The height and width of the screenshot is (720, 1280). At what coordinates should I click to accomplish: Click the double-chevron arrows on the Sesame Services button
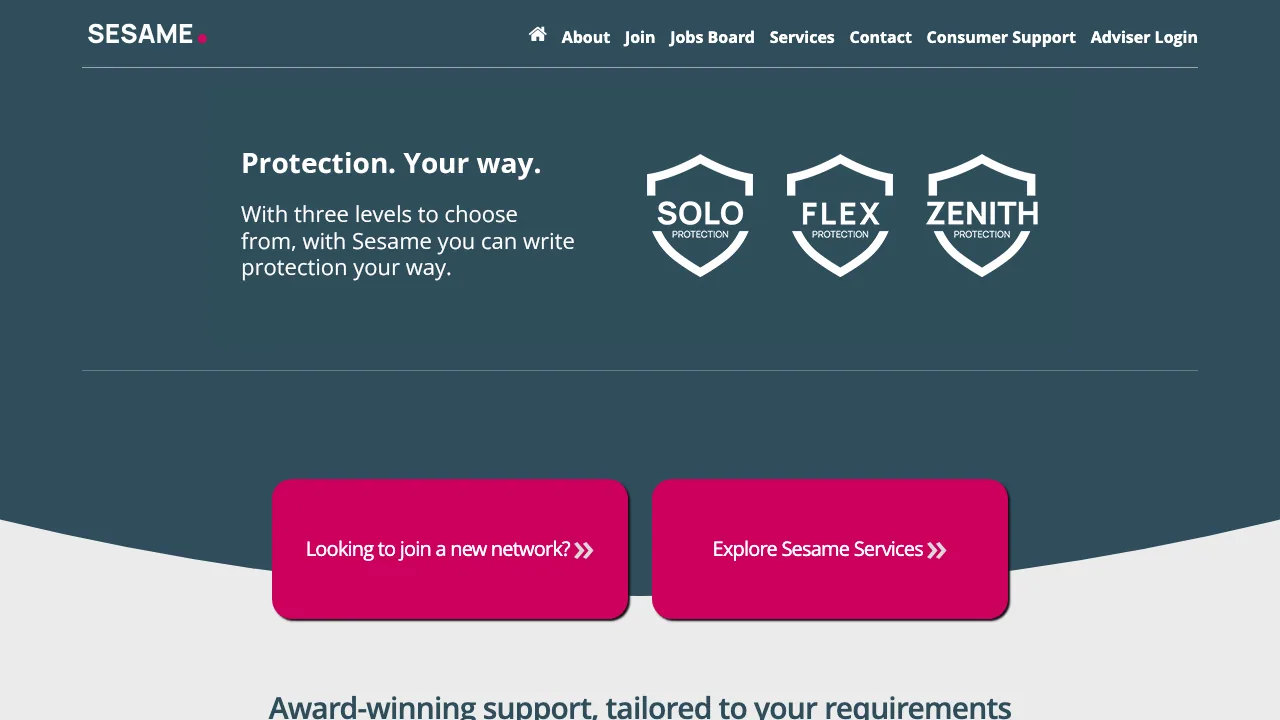[937, 549]
